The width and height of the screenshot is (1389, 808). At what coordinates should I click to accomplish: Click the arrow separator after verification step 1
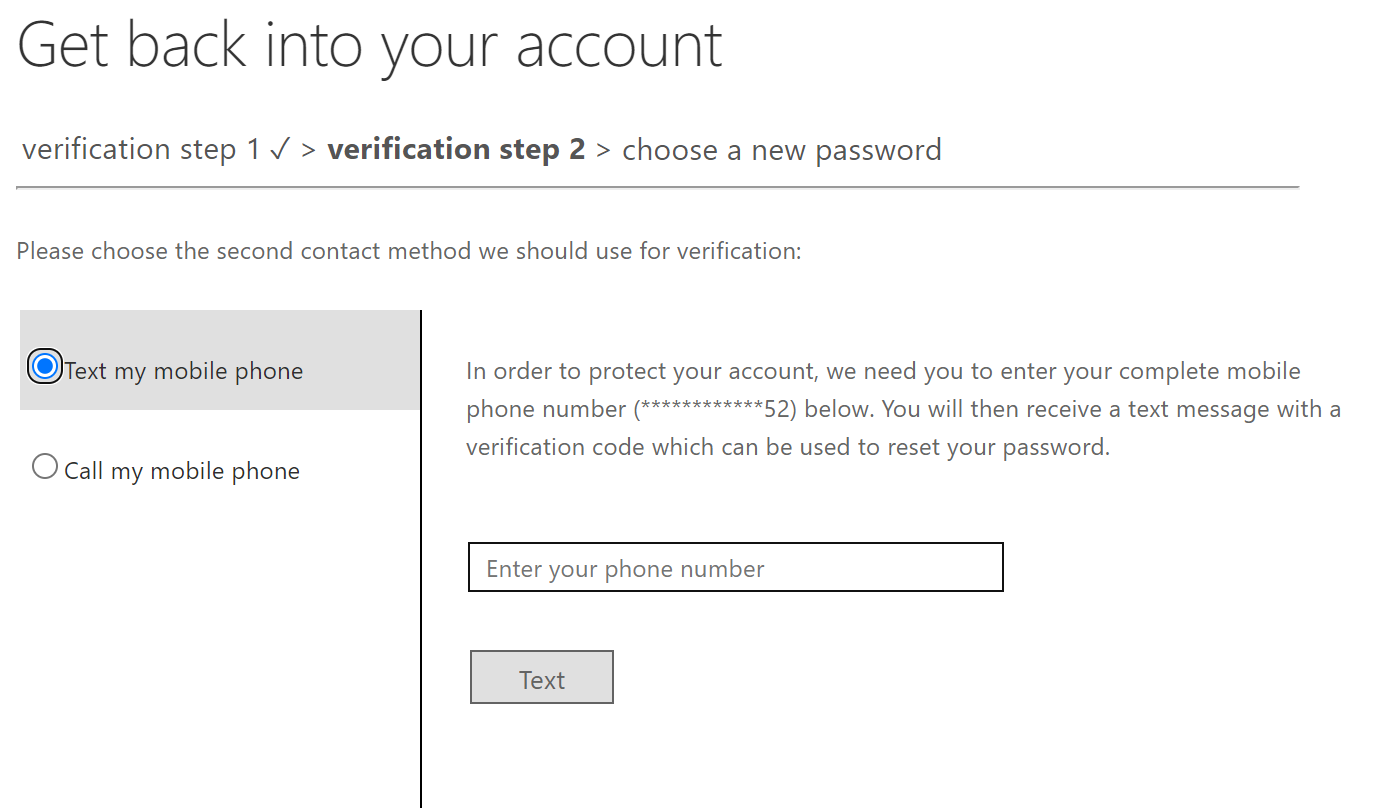coord(309,150)
